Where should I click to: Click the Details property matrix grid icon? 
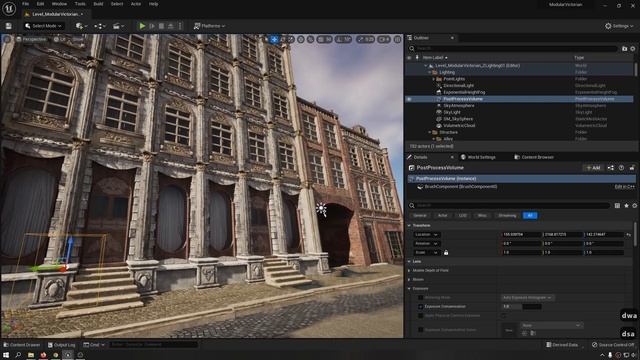click(x=618, y=205)
